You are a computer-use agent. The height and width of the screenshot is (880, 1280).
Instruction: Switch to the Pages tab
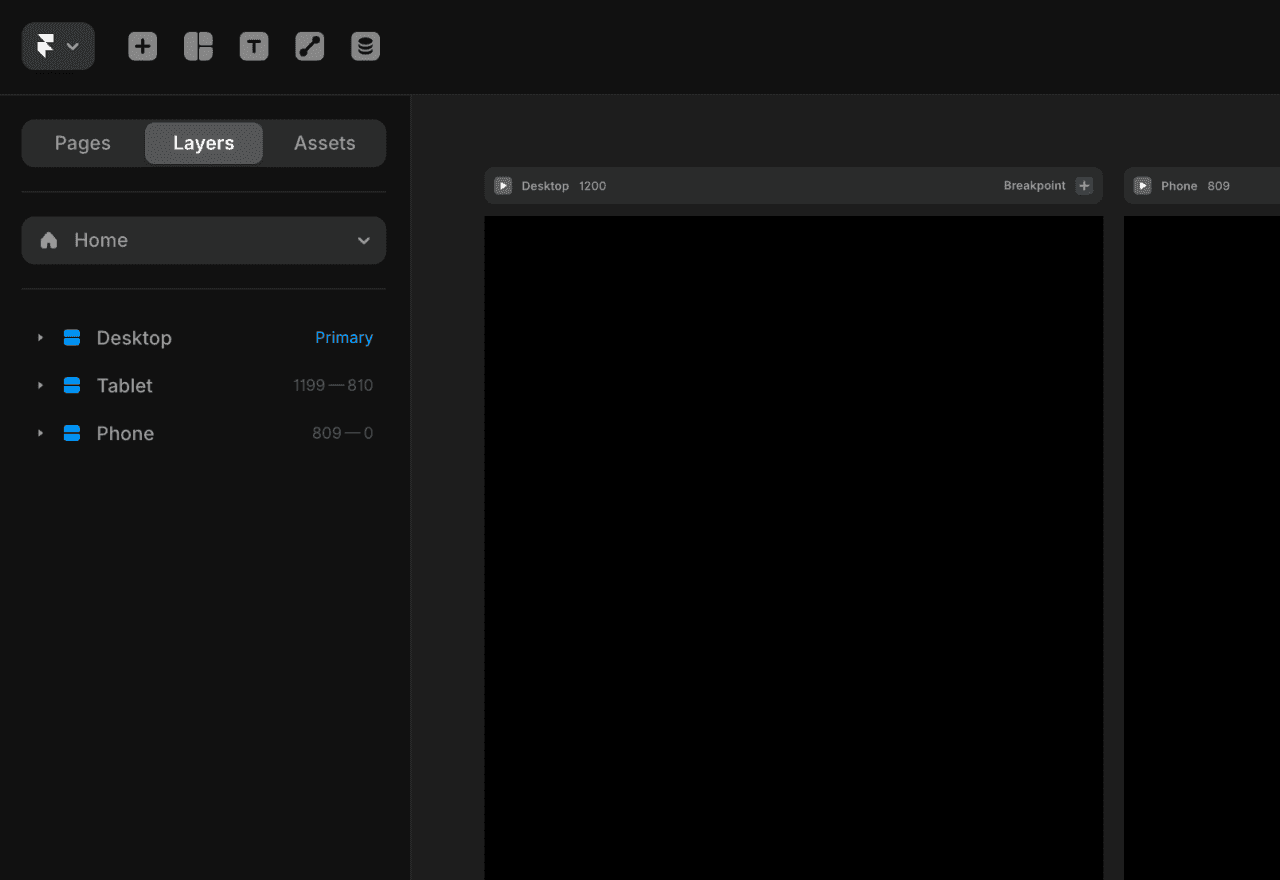(83, 143)
